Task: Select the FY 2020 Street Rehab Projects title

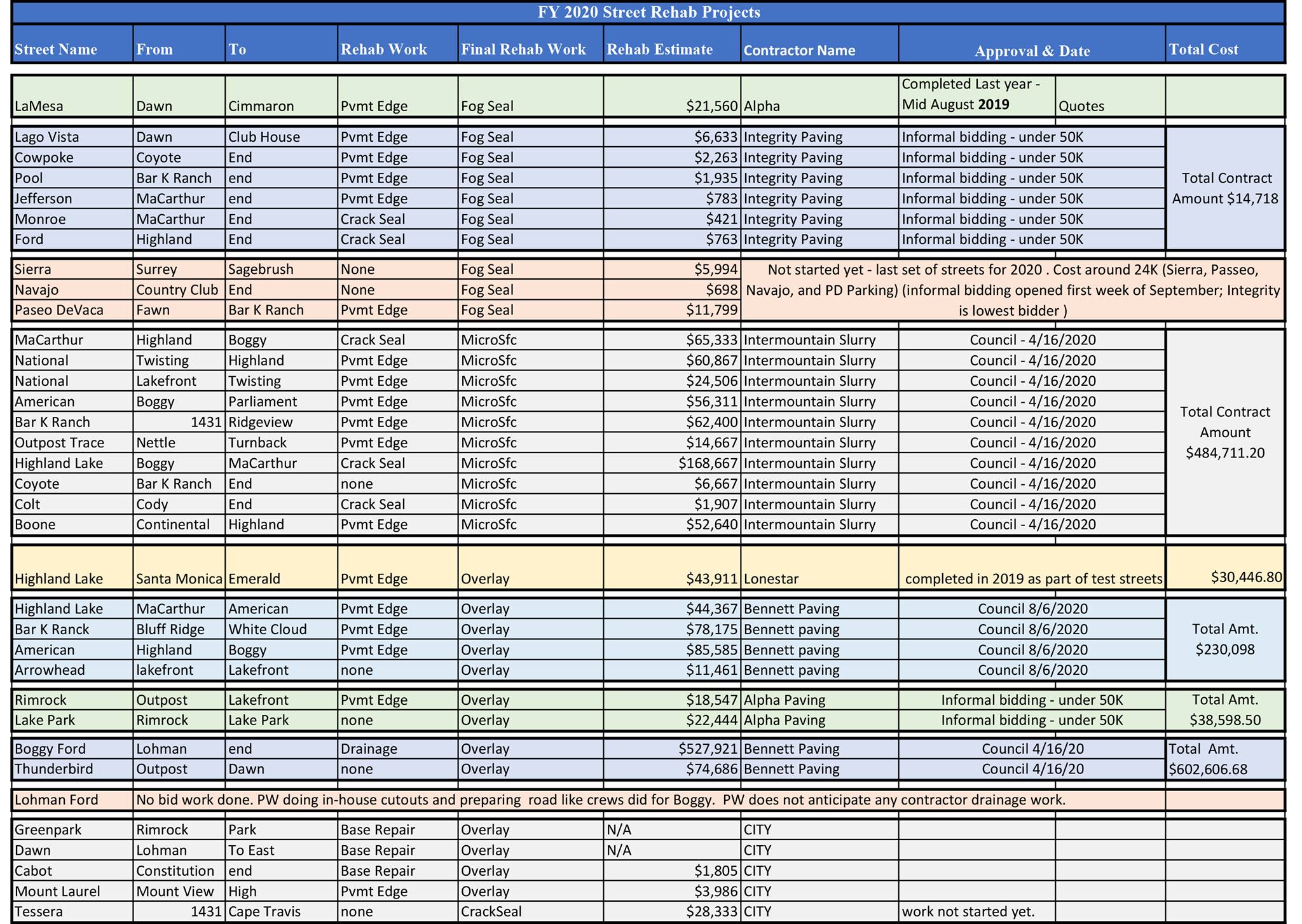Action: (x=648, y=12)
